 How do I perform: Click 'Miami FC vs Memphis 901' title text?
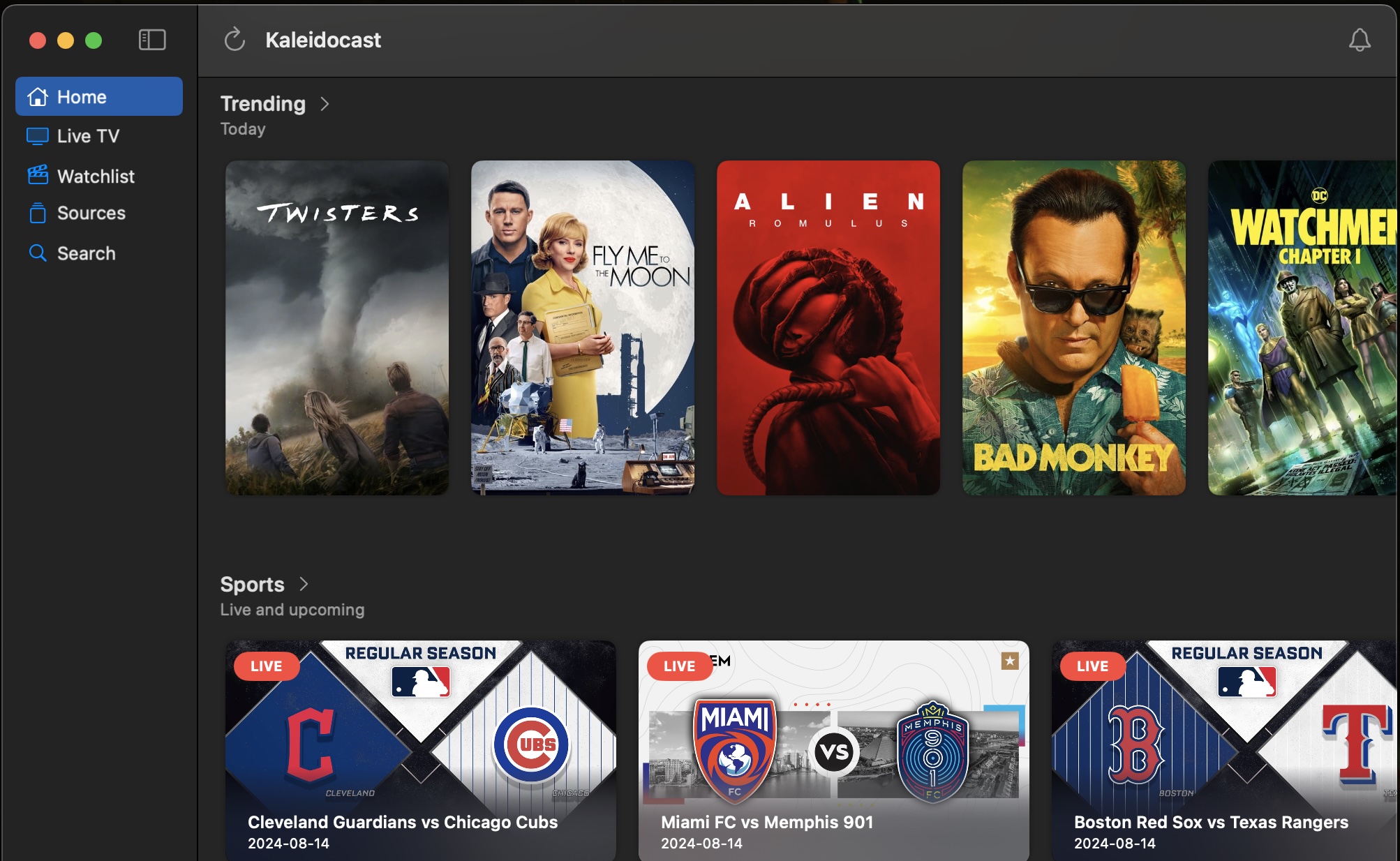tap(767, 822)
